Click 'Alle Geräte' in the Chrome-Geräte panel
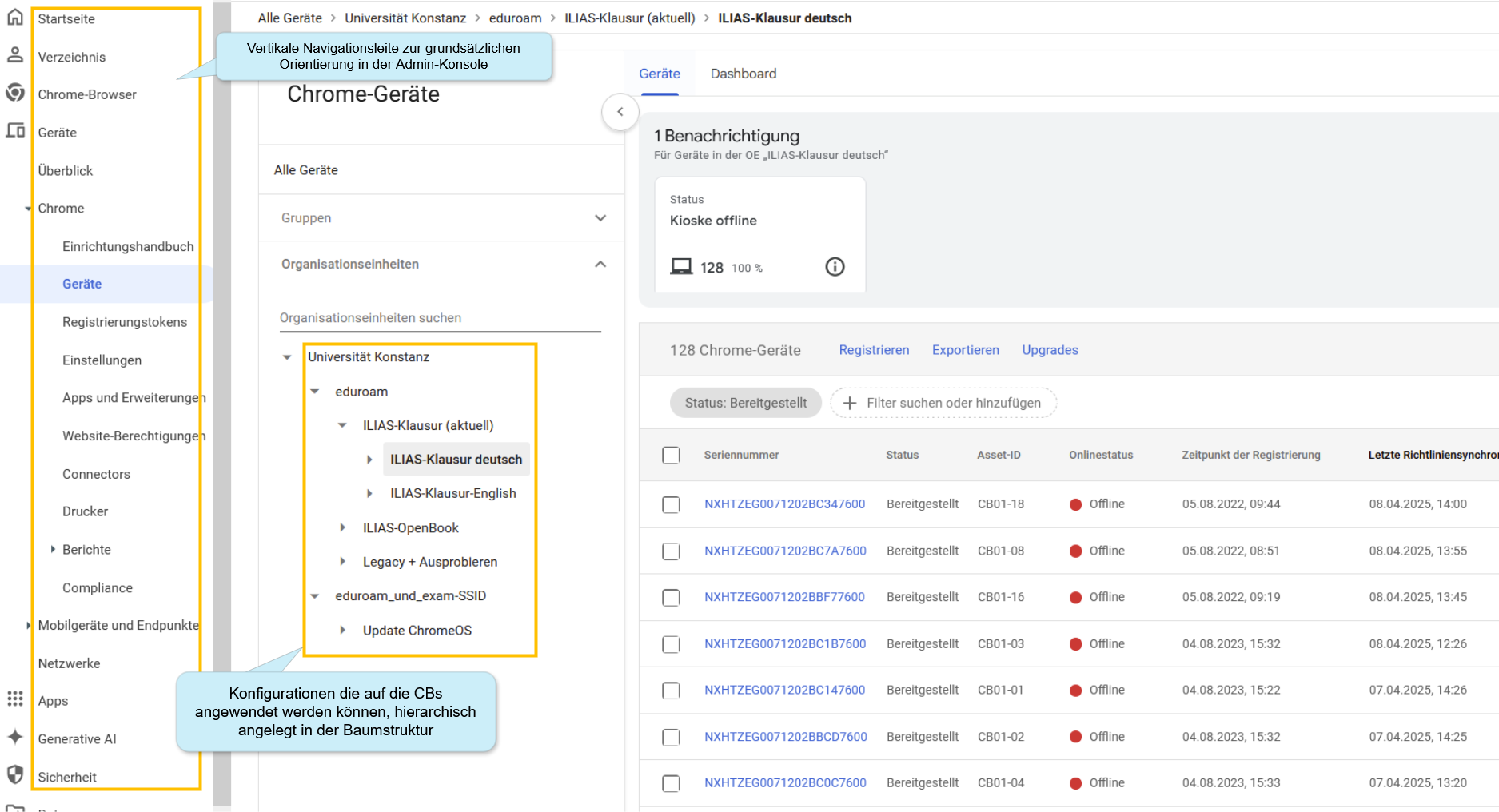The width and height of the screenshot is (1499, 812). (x=305, y=170)
